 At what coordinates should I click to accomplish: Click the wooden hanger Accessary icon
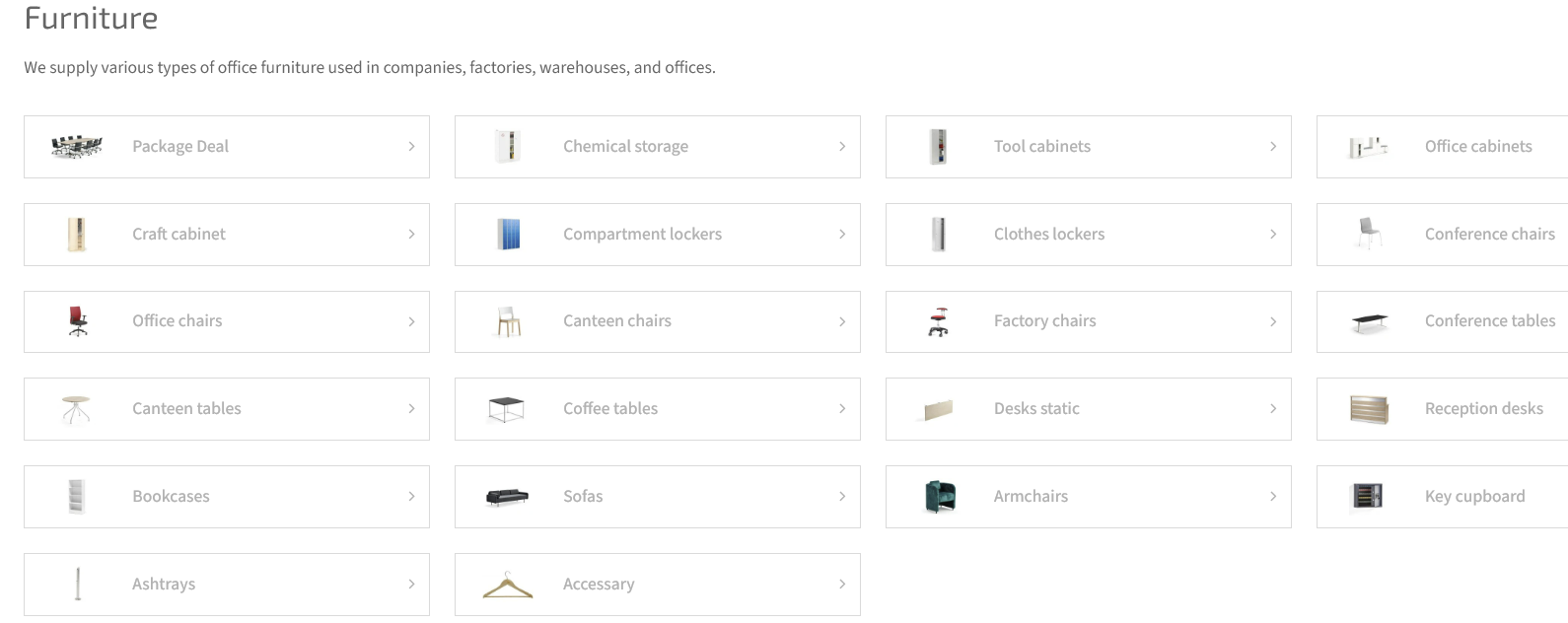(508, 585)
